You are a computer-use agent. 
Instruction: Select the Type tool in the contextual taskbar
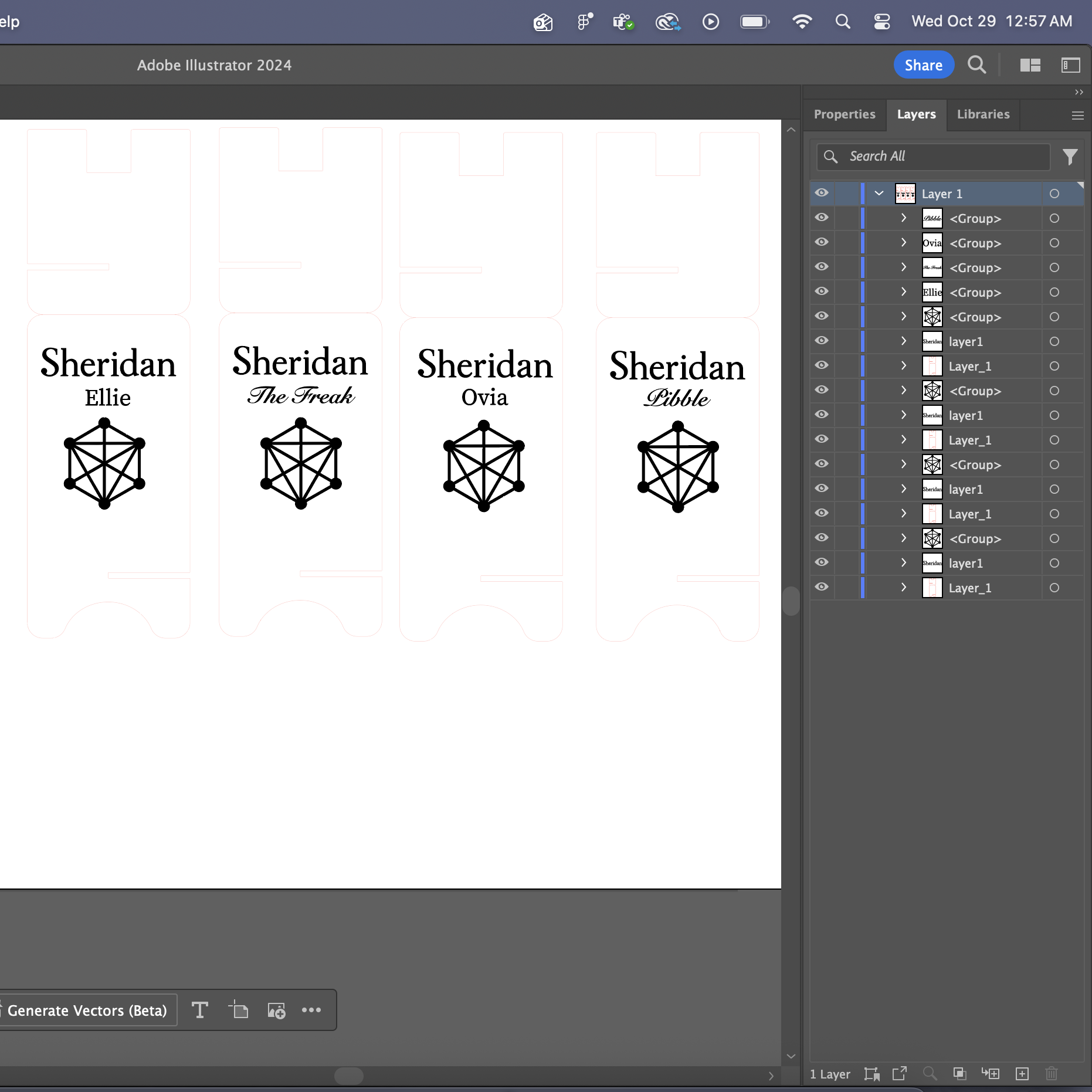[199, 1010]
